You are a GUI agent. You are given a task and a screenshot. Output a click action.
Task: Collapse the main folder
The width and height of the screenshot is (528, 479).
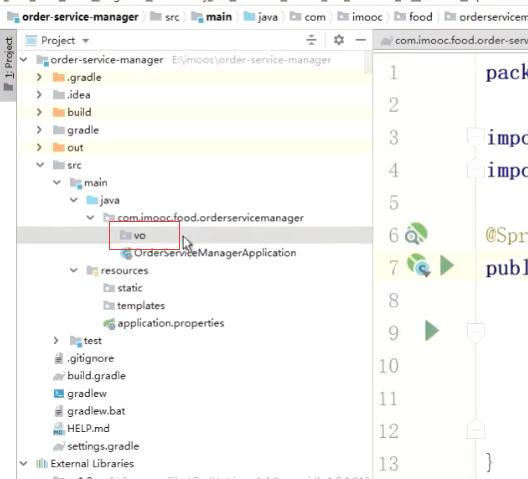[x=57, y=183]
